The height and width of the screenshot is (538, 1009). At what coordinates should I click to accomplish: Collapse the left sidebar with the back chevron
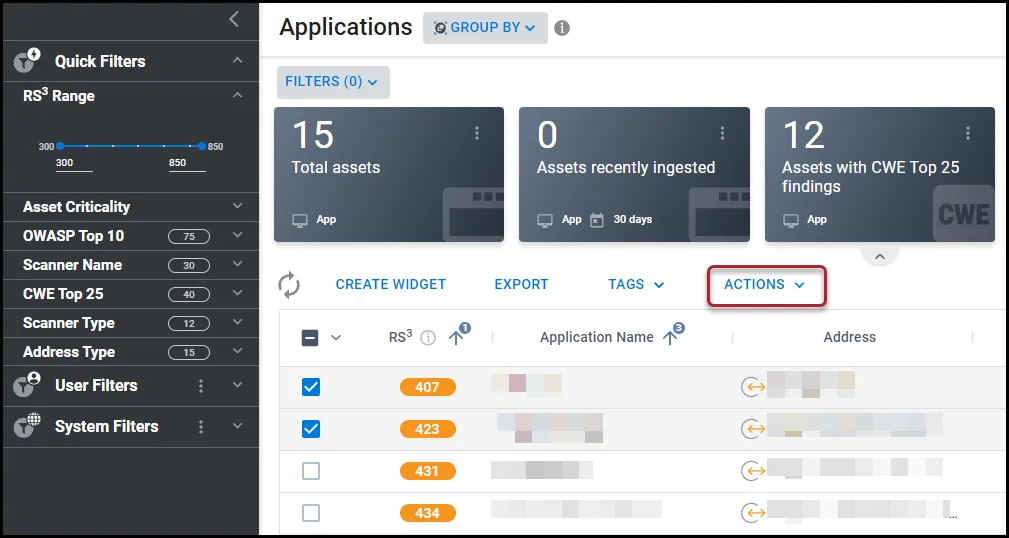click(234, 19)
